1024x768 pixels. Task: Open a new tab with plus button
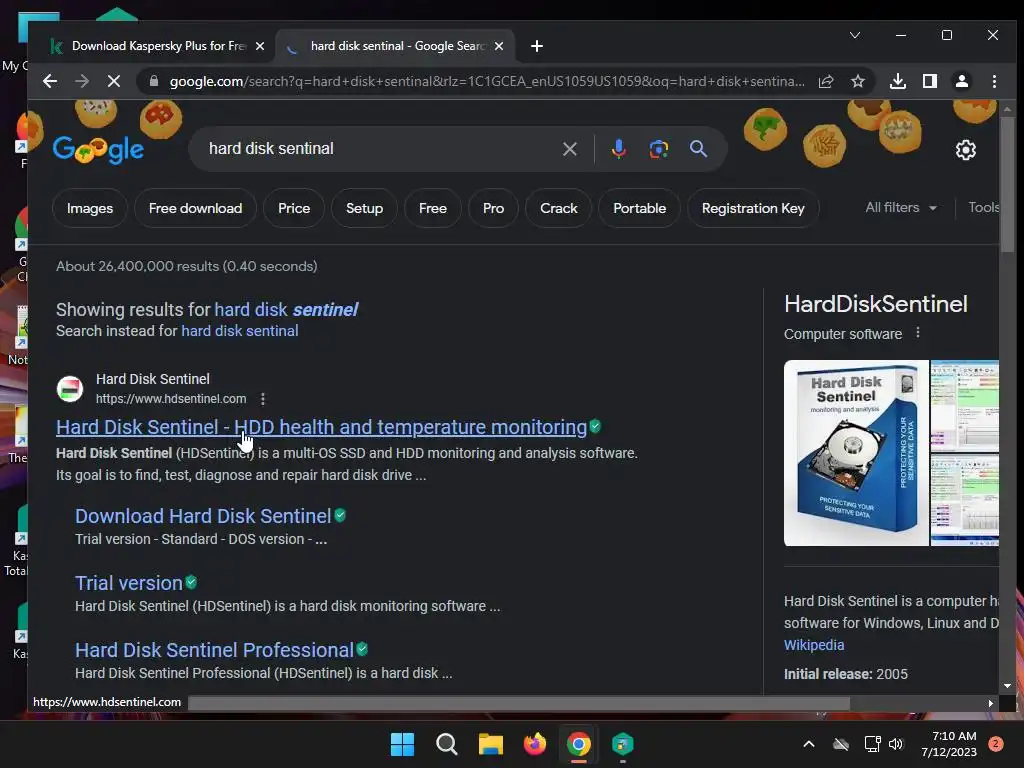coord(537,46)
